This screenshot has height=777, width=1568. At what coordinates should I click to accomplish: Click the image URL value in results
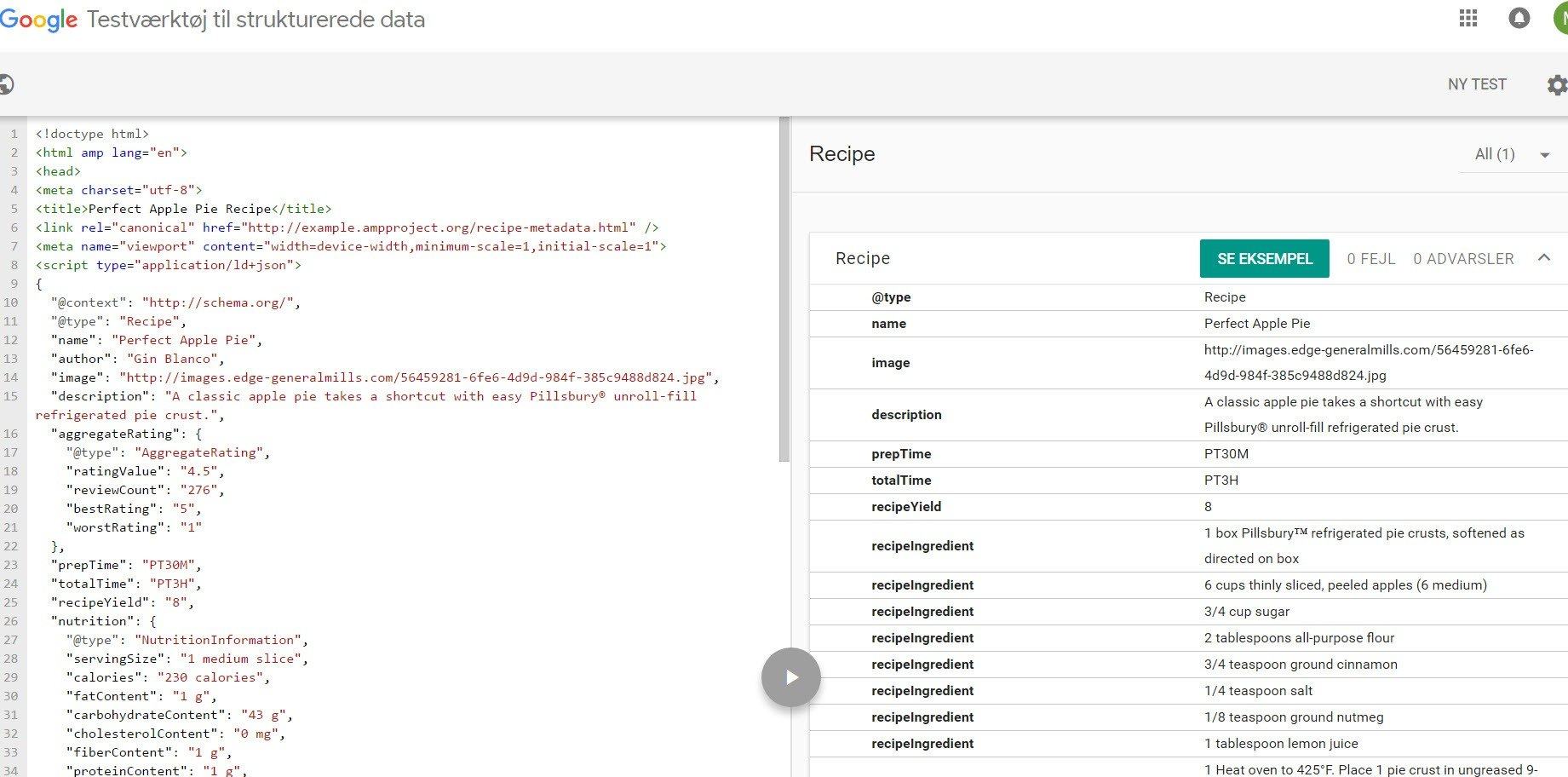coord(1369,363)
